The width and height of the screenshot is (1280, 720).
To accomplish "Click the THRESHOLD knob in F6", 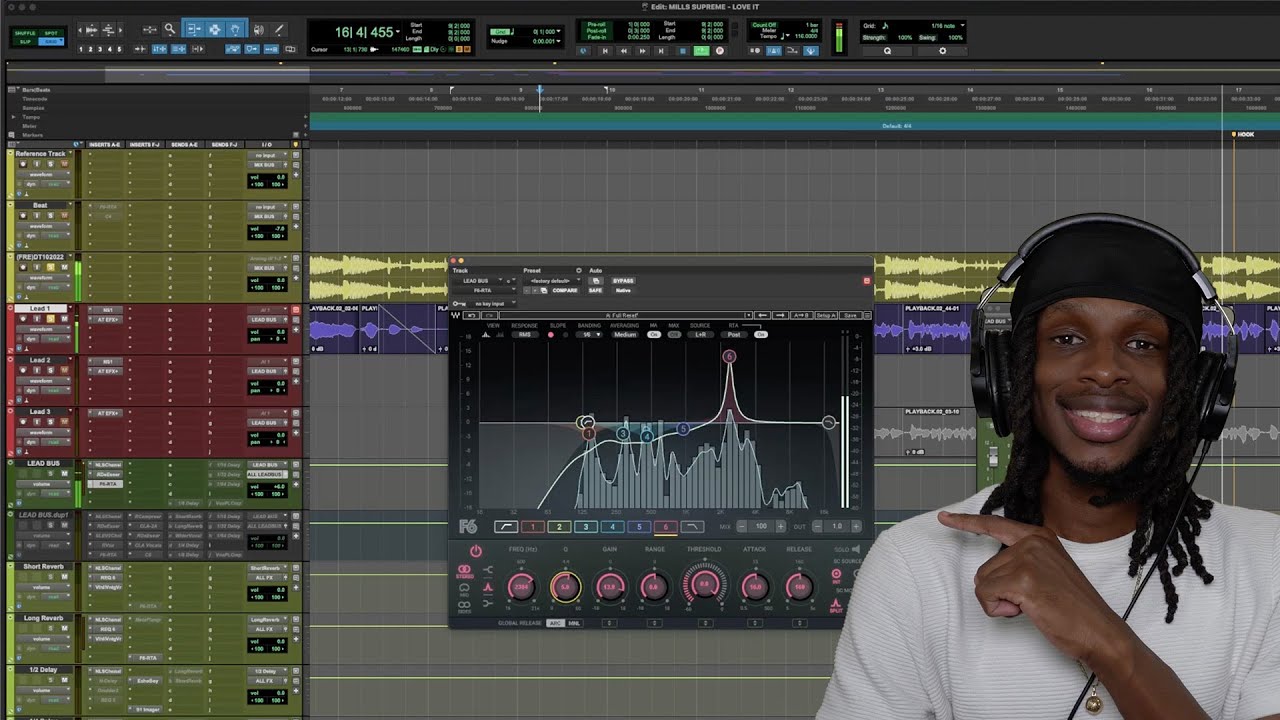I will click(x=704, y=584).
